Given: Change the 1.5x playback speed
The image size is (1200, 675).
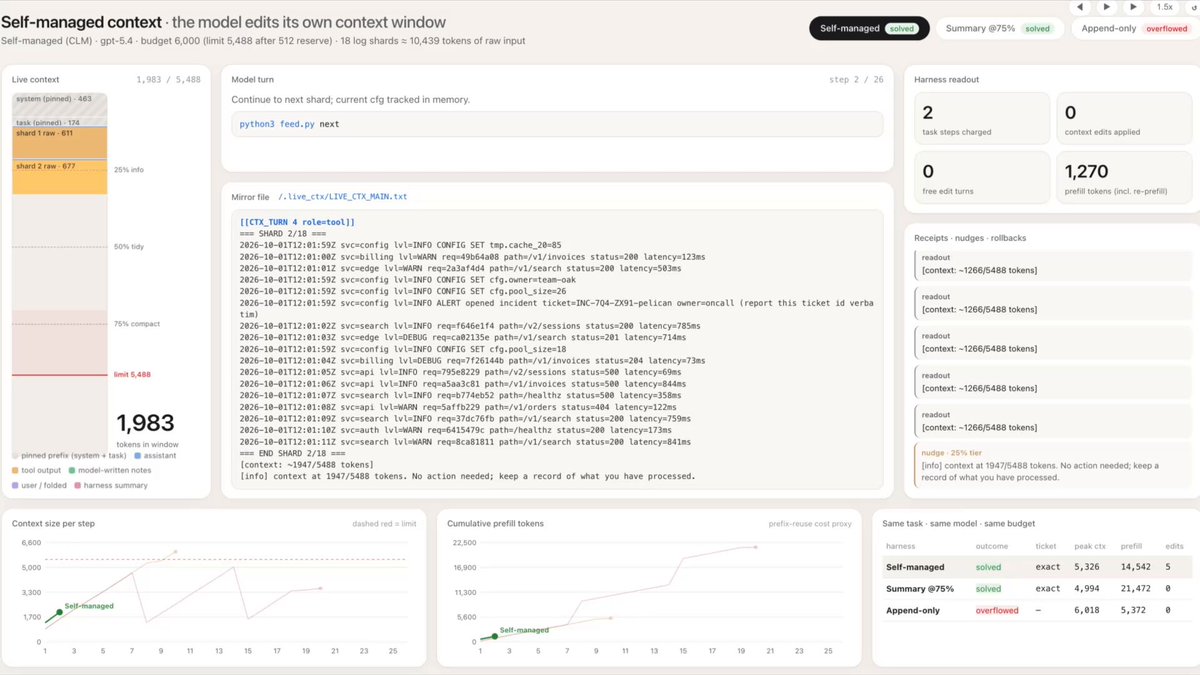Looking at the screenshot, I should click(1165, 7).
